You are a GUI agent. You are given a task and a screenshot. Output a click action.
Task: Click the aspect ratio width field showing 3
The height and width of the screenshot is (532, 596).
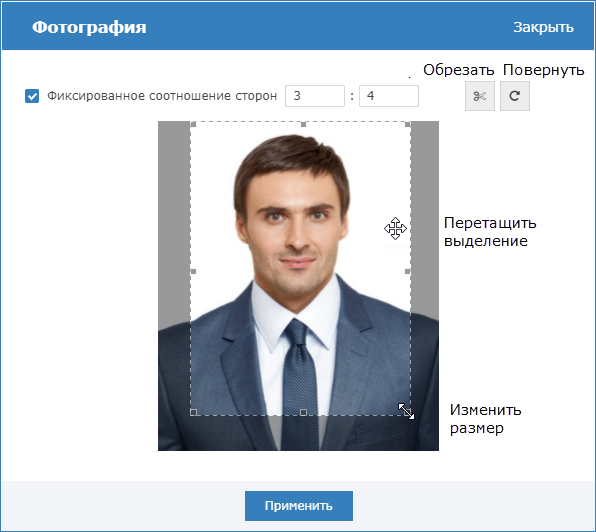click(315, 96)
